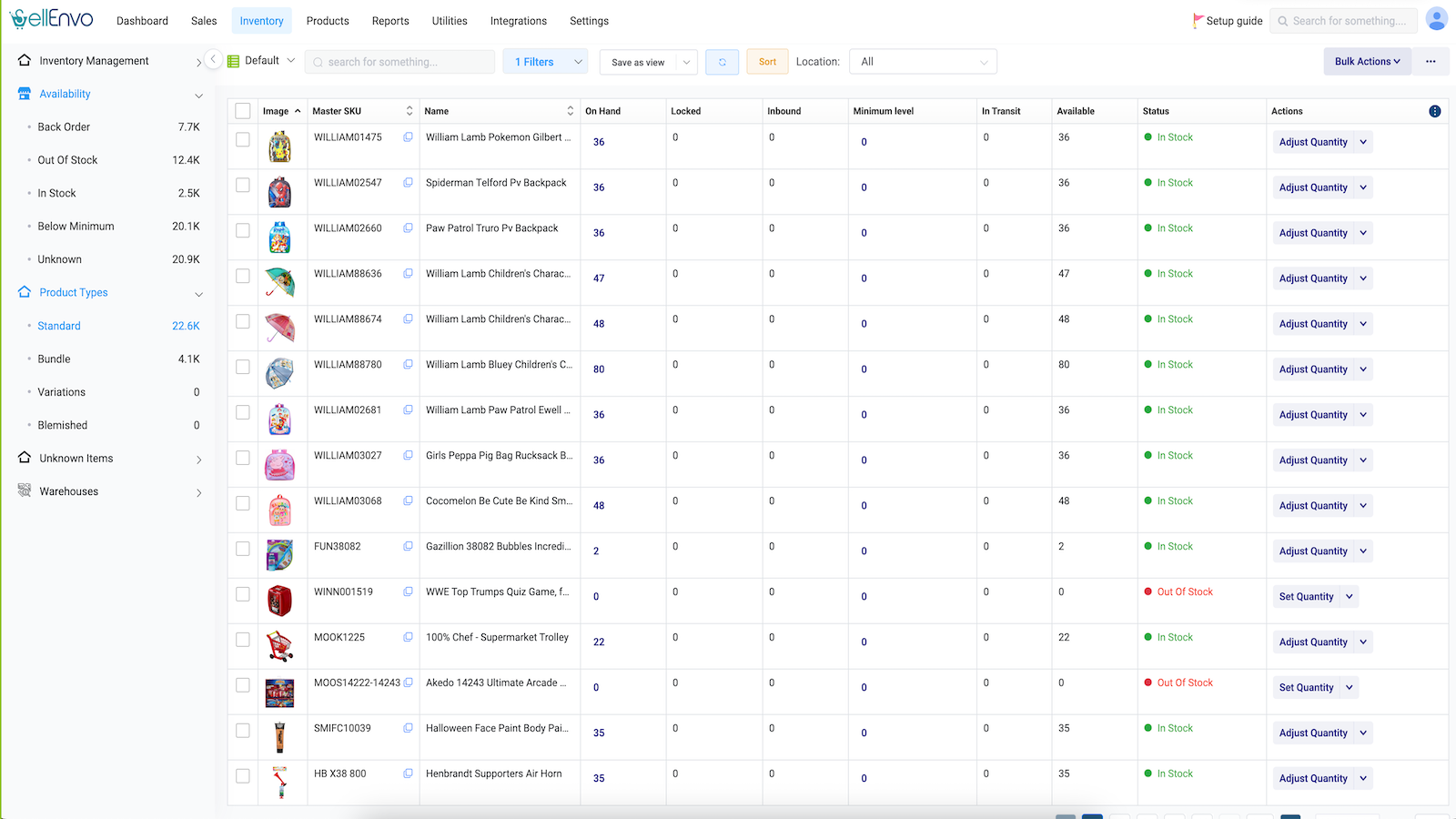Go to the Products menu

tap(328, 21)
